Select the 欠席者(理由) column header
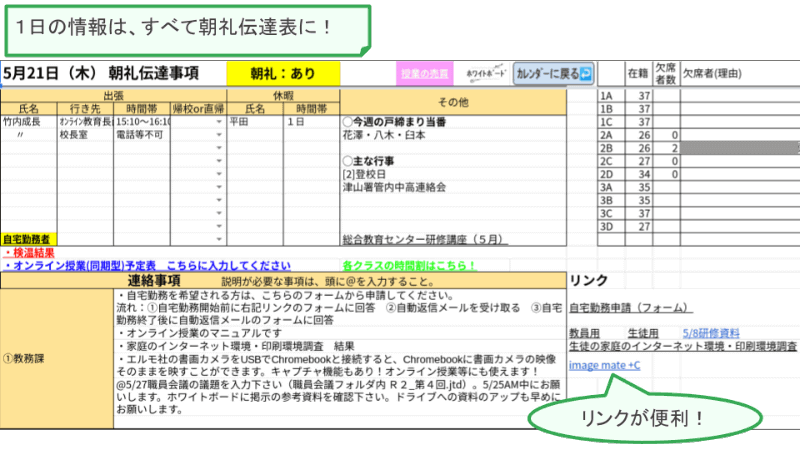The image size is (800, 450). click(x=740, y=73)
